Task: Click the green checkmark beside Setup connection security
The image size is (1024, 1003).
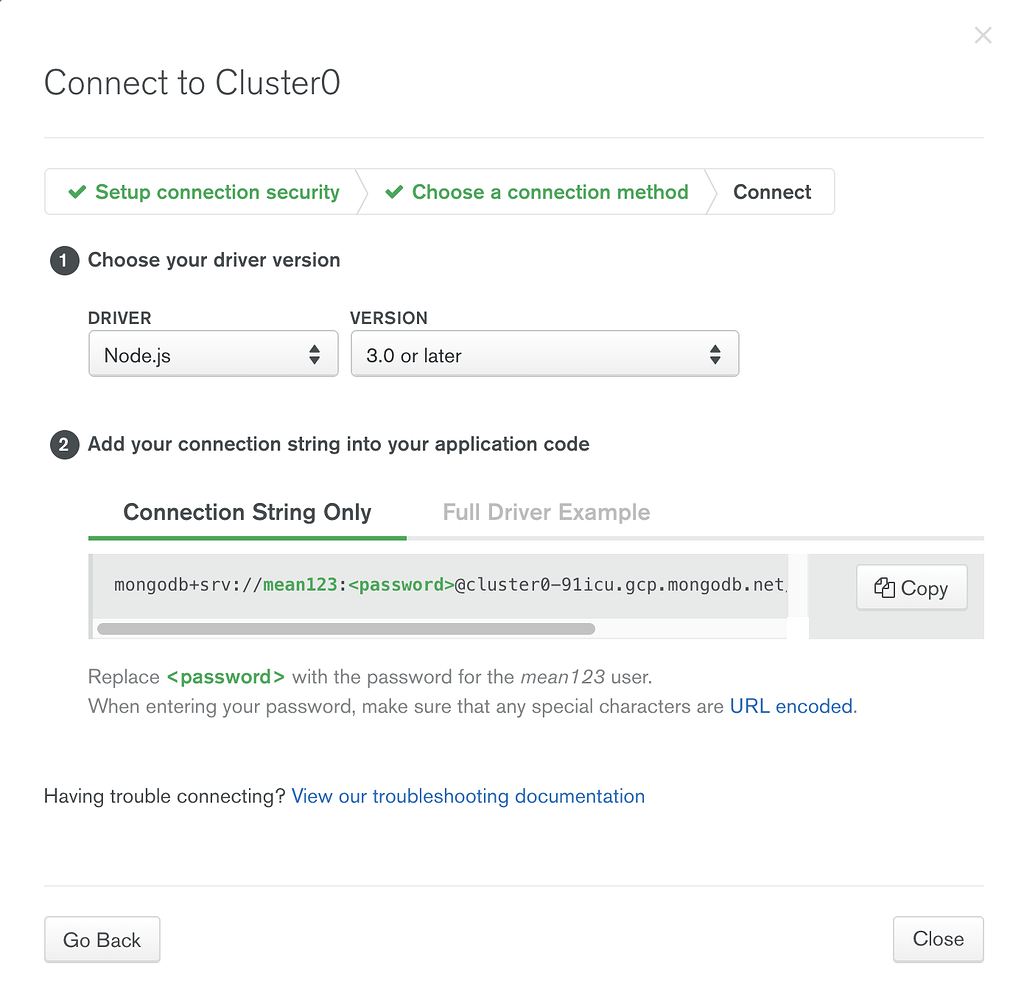Action: click(77, 192)
